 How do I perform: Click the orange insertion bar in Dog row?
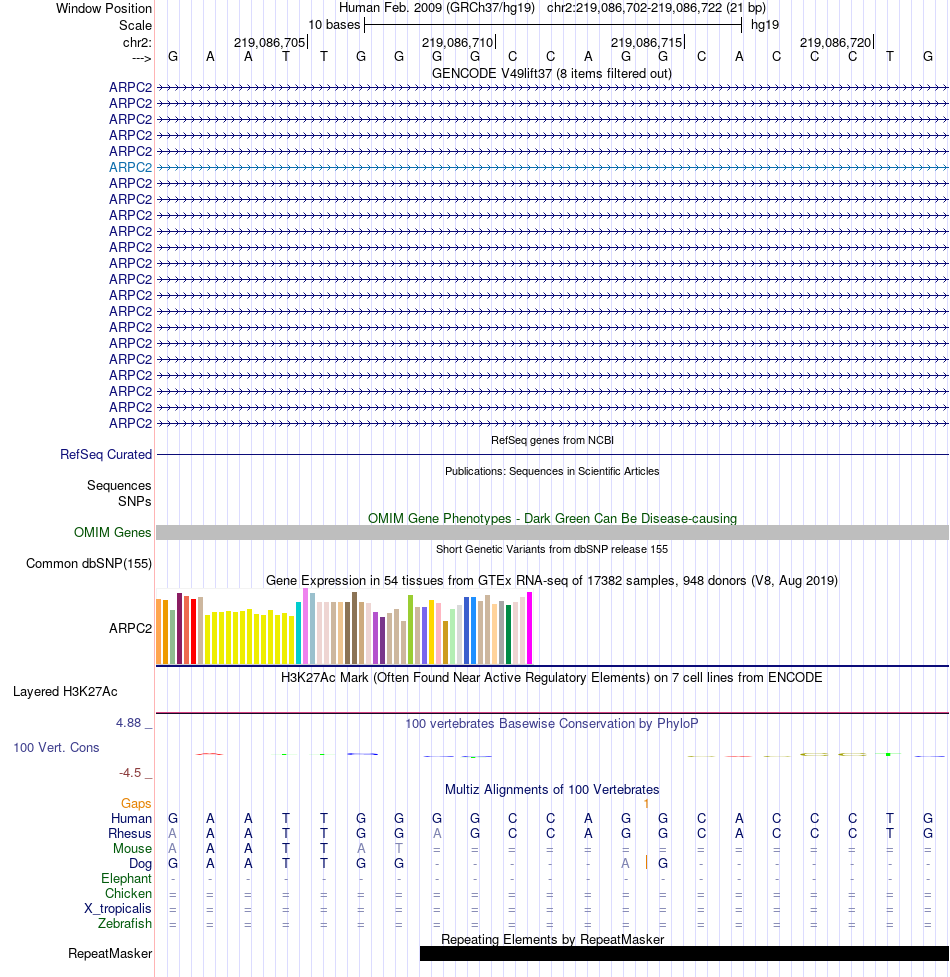point(647,862)
